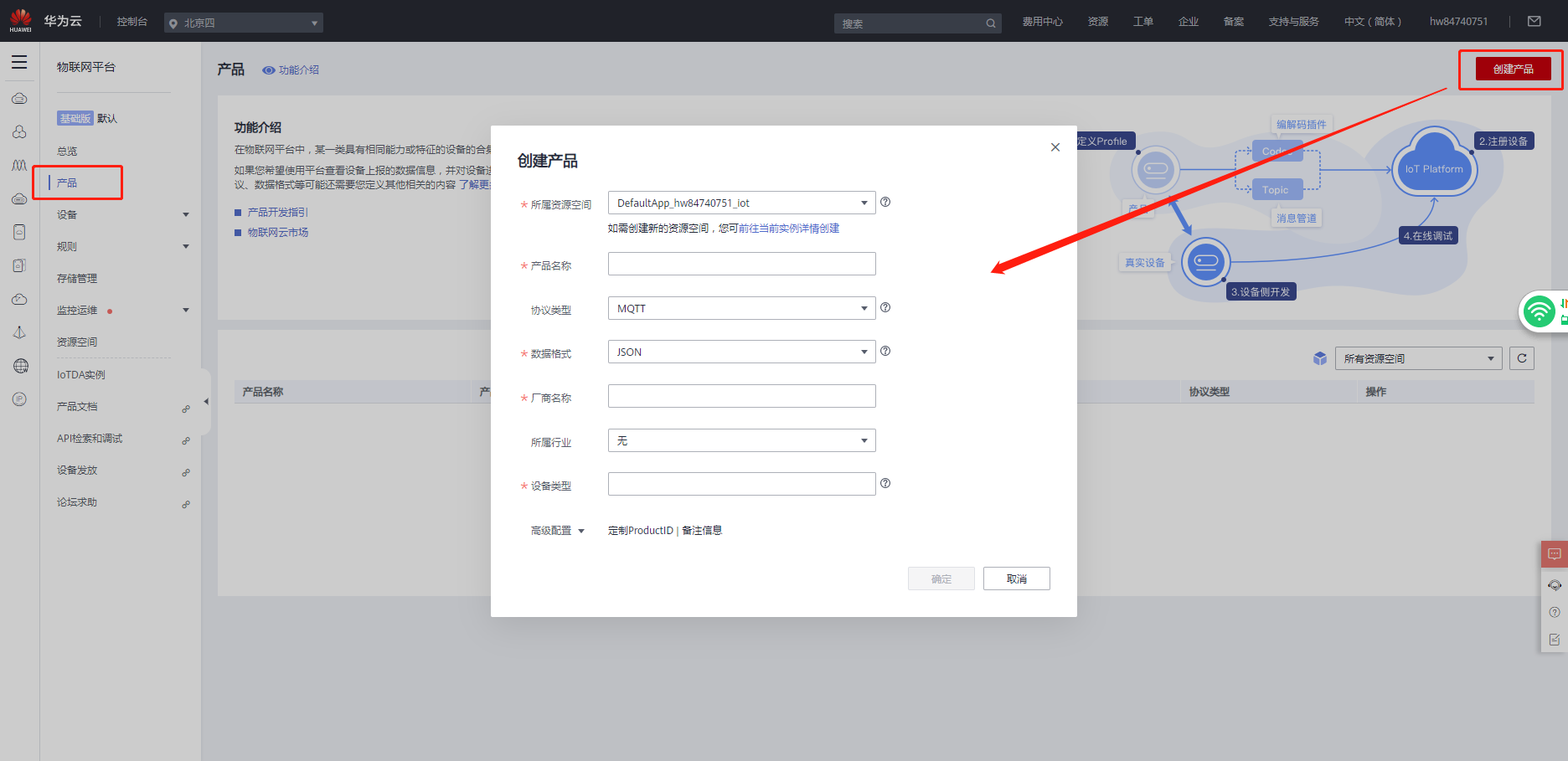Viewport: 1568px width, 761px height.
Task: Click 备注信息 in advanced settings
Action: click(702, 531)
